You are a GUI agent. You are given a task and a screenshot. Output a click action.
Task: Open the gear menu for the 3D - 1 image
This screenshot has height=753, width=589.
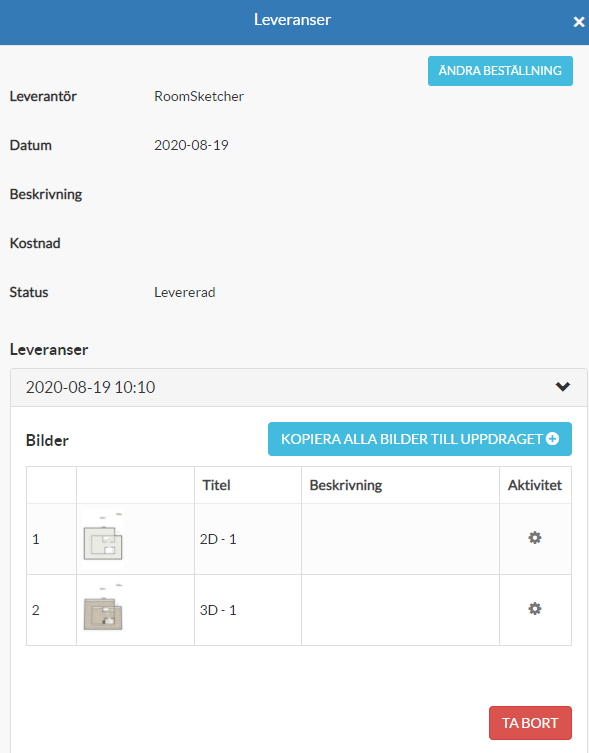click(x=535, y=608)
